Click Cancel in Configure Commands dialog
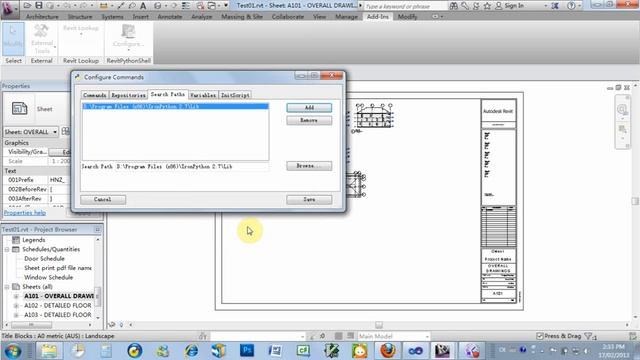 (x=103, y=199)
